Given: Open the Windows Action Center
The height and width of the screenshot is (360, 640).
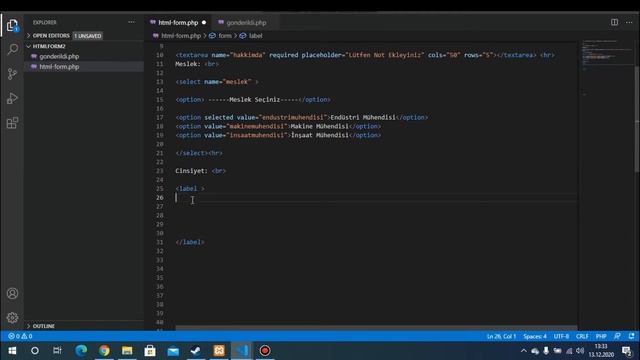Looking at the screenshot, I should coord(627,351).
